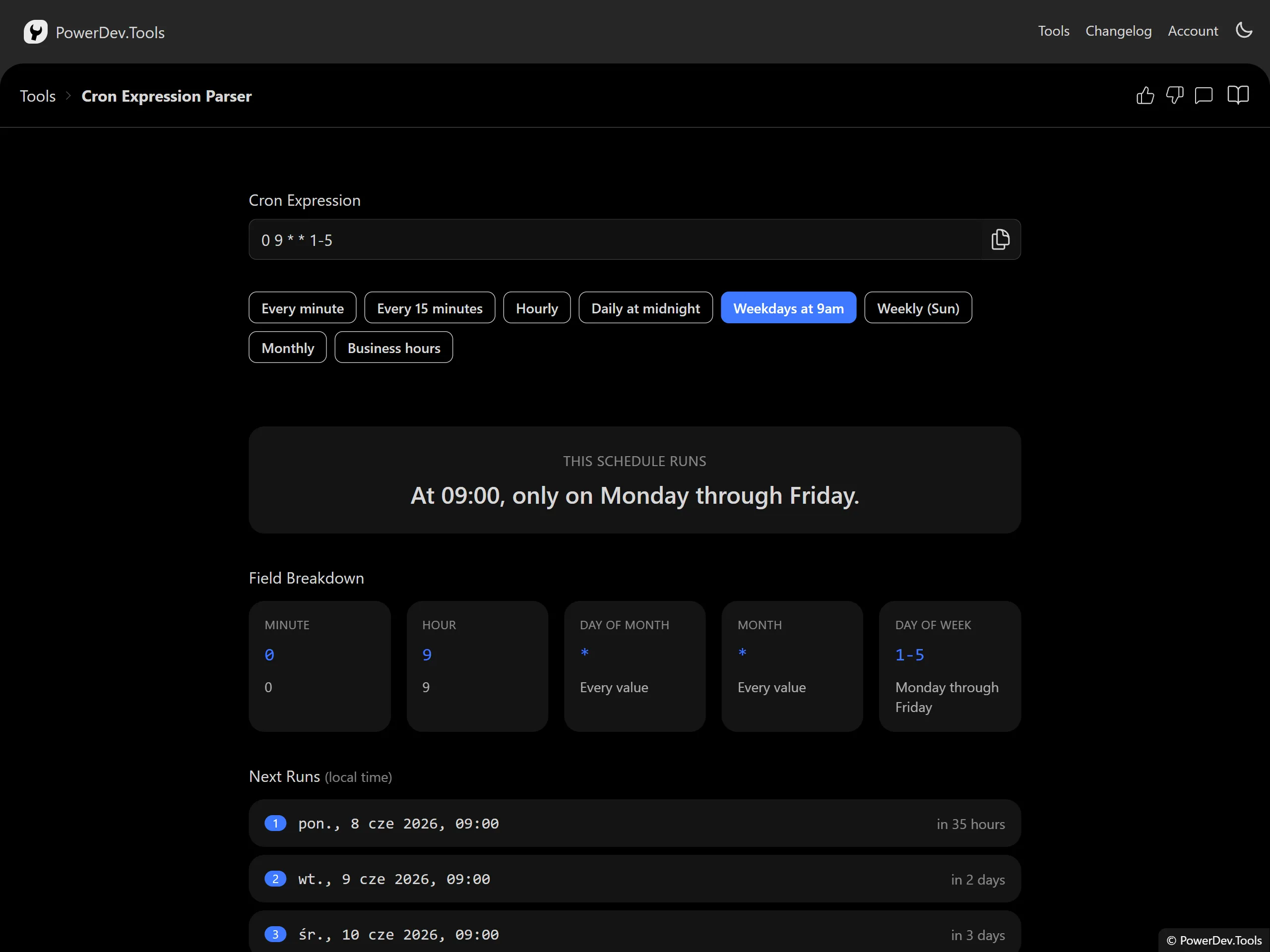Copy the cron expression to clipboard
The image size is (1270, 952).
[1000, 239]
